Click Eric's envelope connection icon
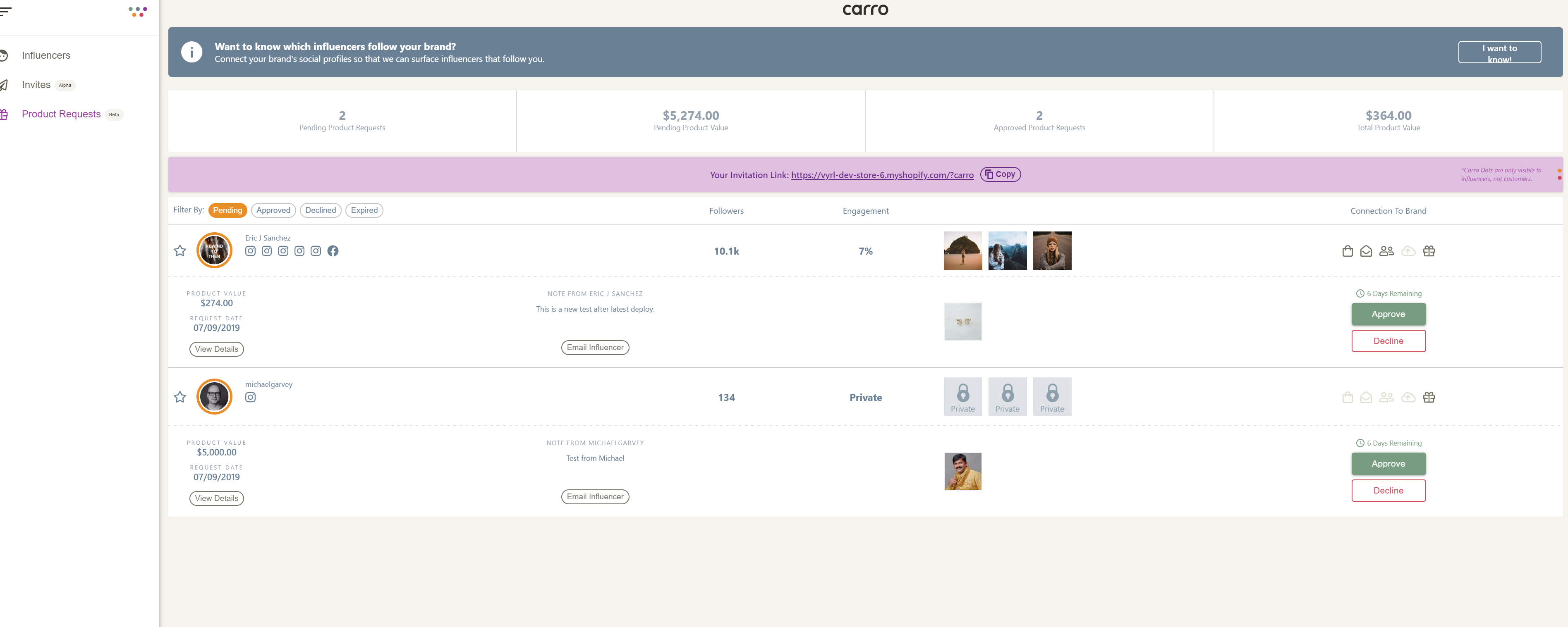The image size is (1568, 627). [1366, 250]
